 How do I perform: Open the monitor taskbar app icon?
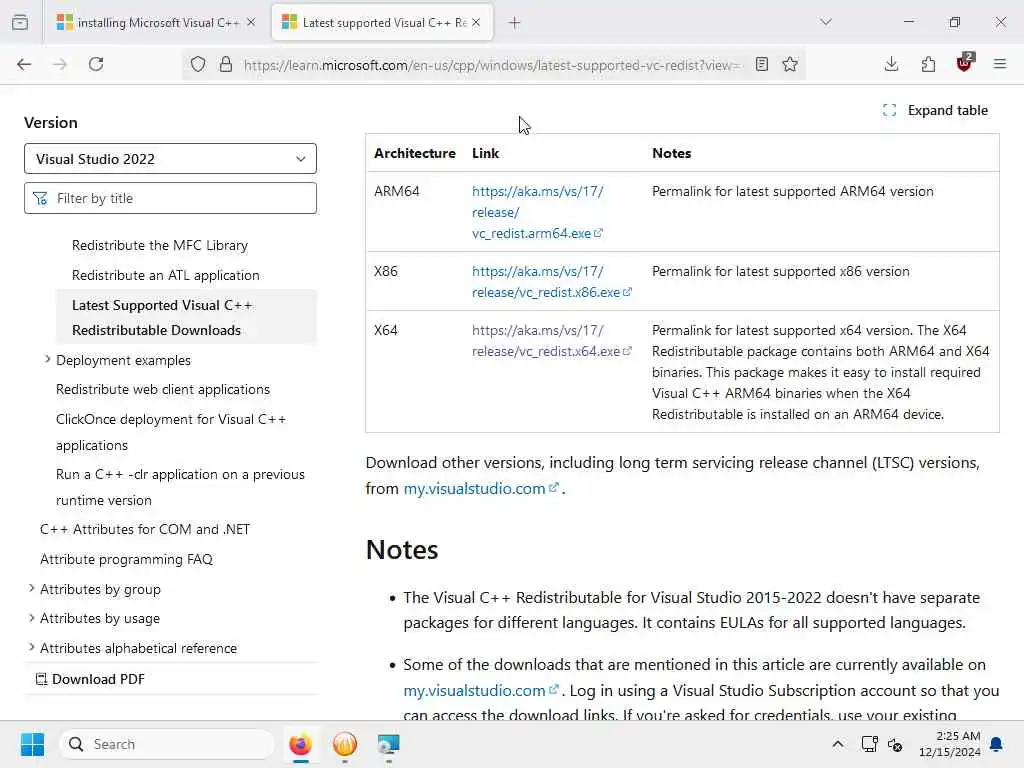tap(389, 744)
